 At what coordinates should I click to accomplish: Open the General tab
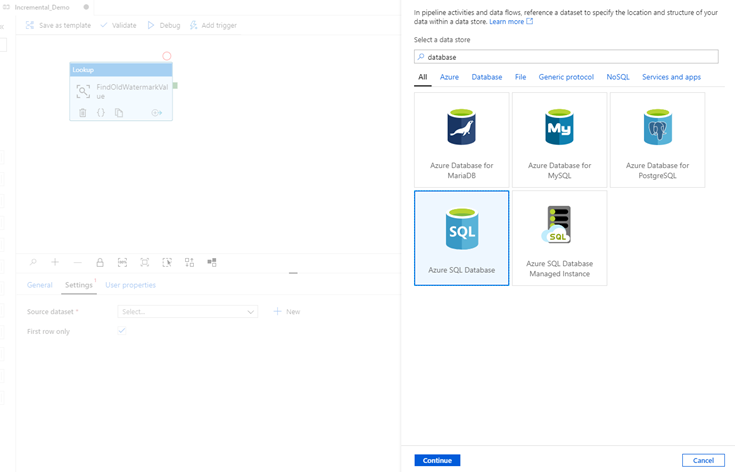39,285
